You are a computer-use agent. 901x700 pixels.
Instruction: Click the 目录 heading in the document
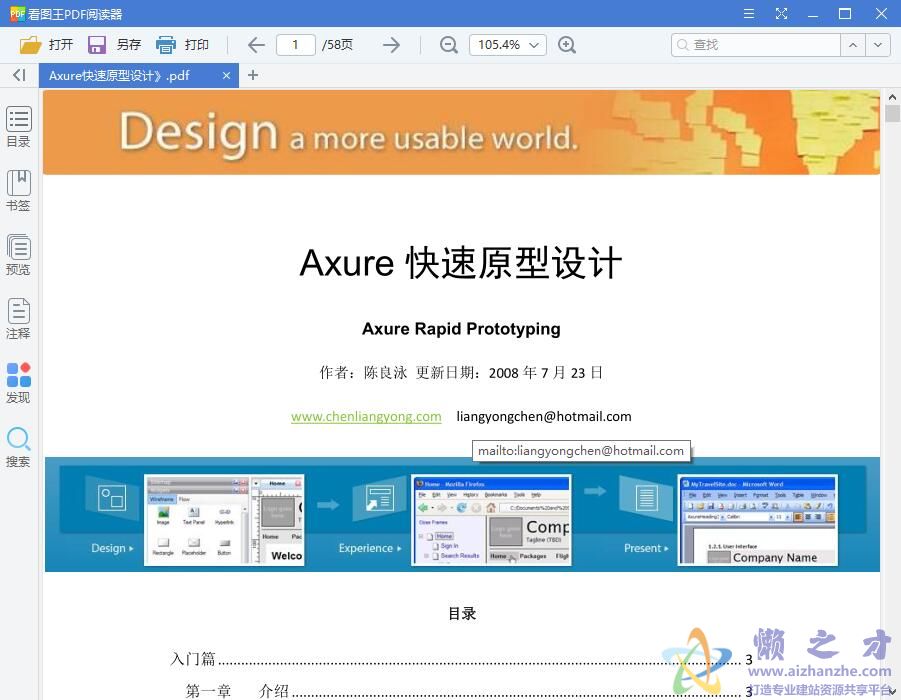point(463,613)
